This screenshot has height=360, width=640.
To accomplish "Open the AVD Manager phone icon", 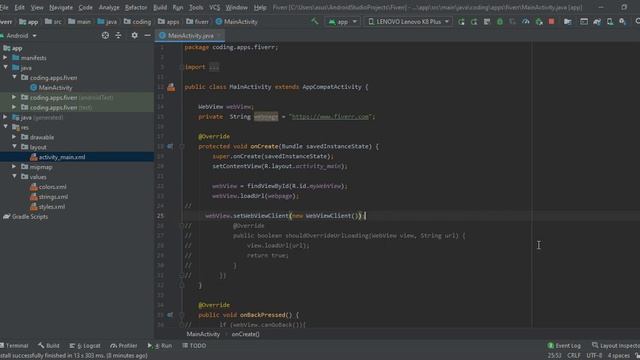I will point(610,22).
